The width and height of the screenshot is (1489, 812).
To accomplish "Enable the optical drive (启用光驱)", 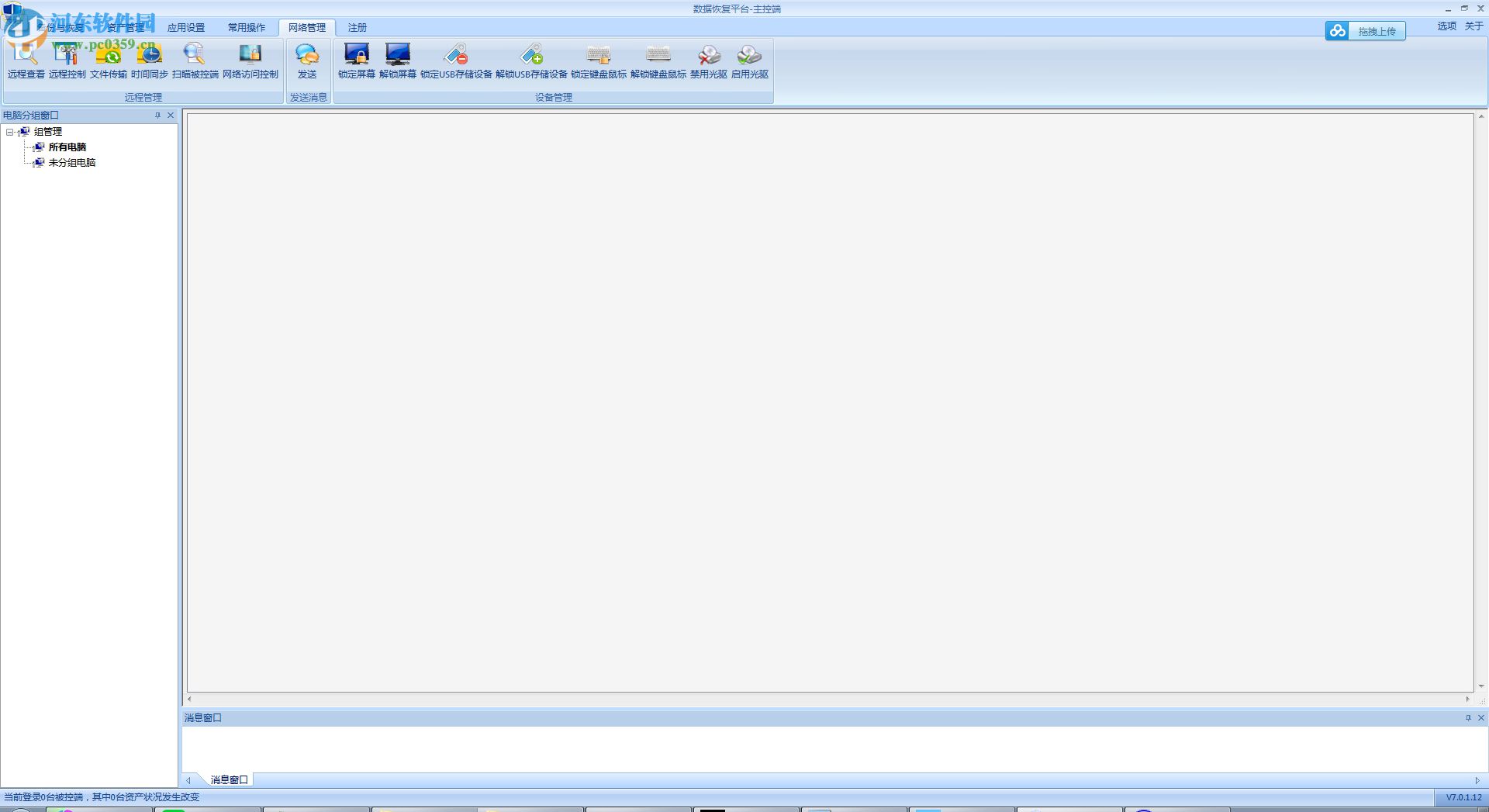I will tap(750, 61).
